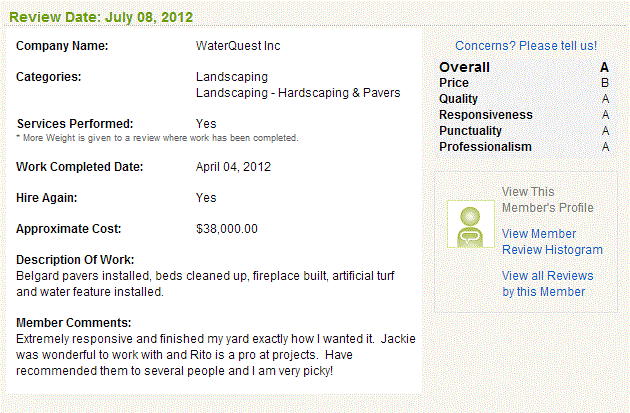The height and width of the screenshot is (413, 630).
Task: Click the Review Date July 08, 2012 heading
Action: pos(101,17)
